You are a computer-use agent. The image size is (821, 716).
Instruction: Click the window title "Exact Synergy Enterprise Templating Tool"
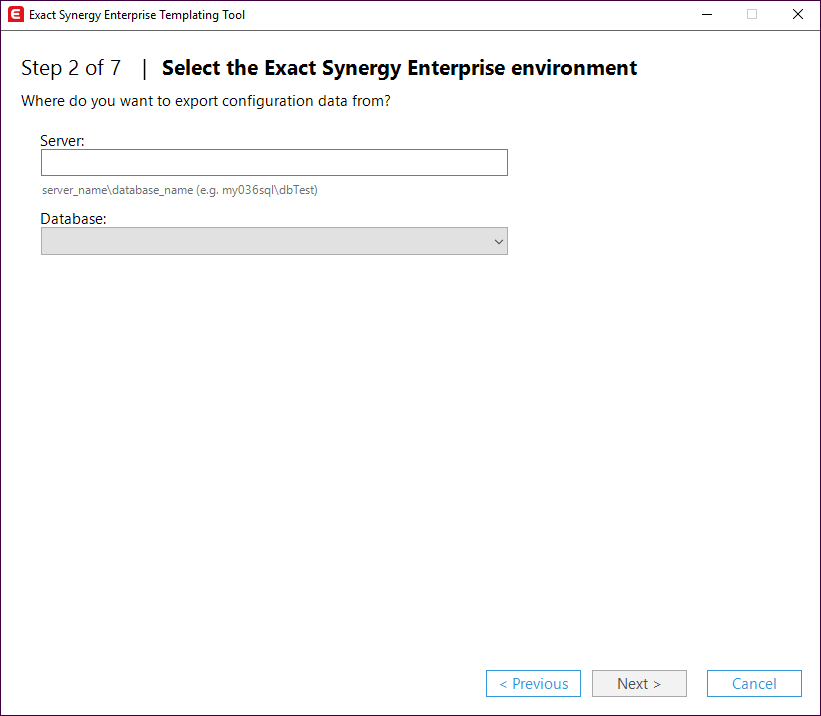pos(137,15)
